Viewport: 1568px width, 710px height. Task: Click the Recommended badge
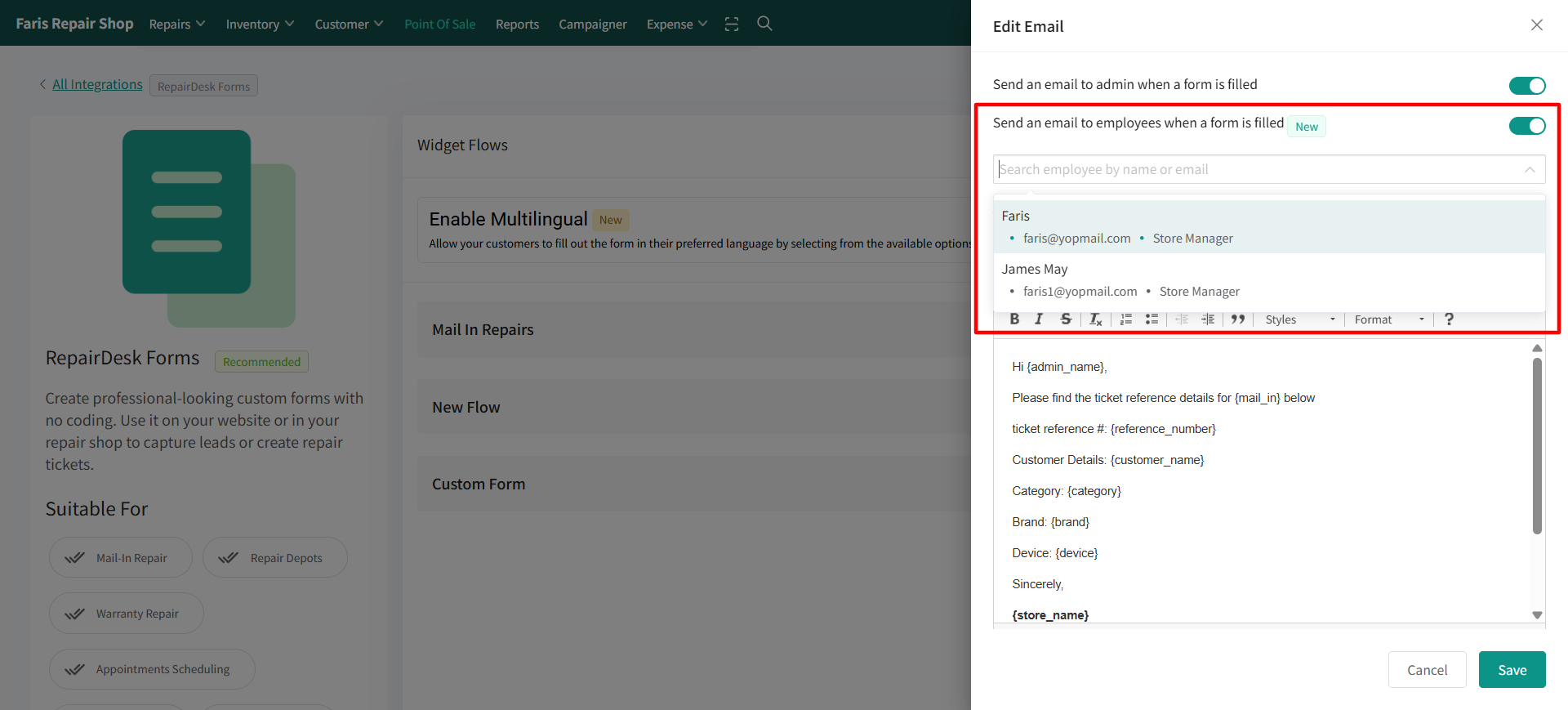(x=261, y=361)
